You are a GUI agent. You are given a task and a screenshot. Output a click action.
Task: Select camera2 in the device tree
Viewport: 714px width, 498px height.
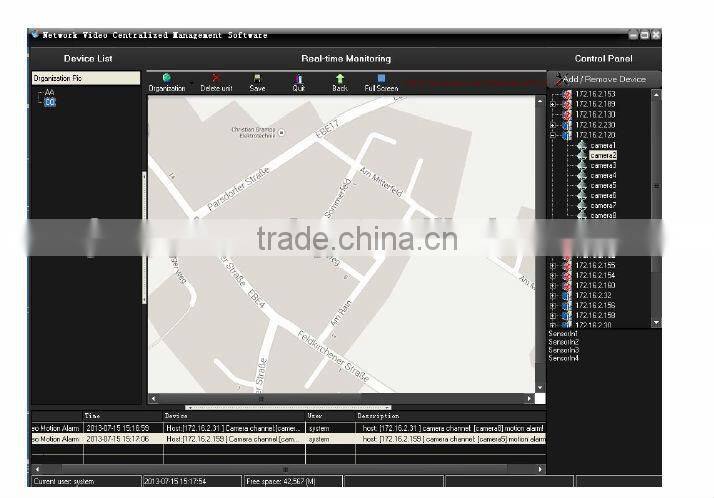(x=603, y=156)
